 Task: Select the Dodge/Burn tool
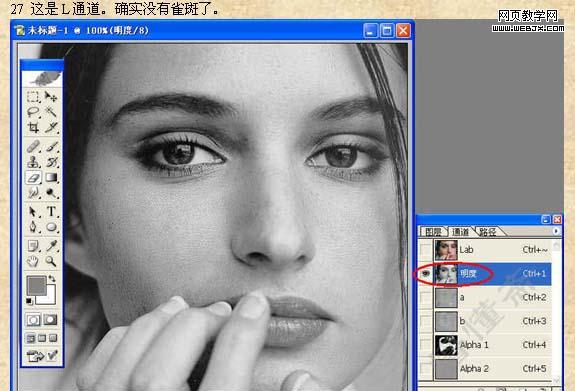point(51,193)
